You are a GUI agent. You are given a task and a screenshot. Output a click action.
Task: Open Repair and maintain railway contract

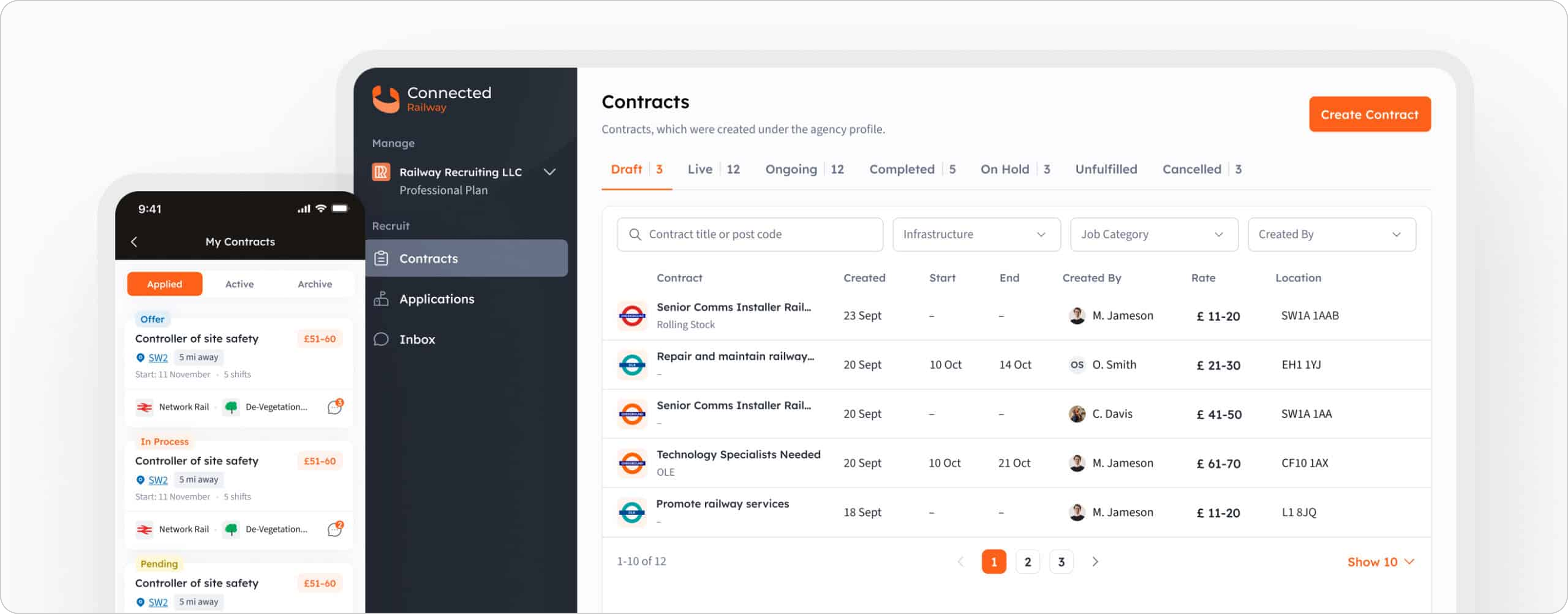coord(735,357)
